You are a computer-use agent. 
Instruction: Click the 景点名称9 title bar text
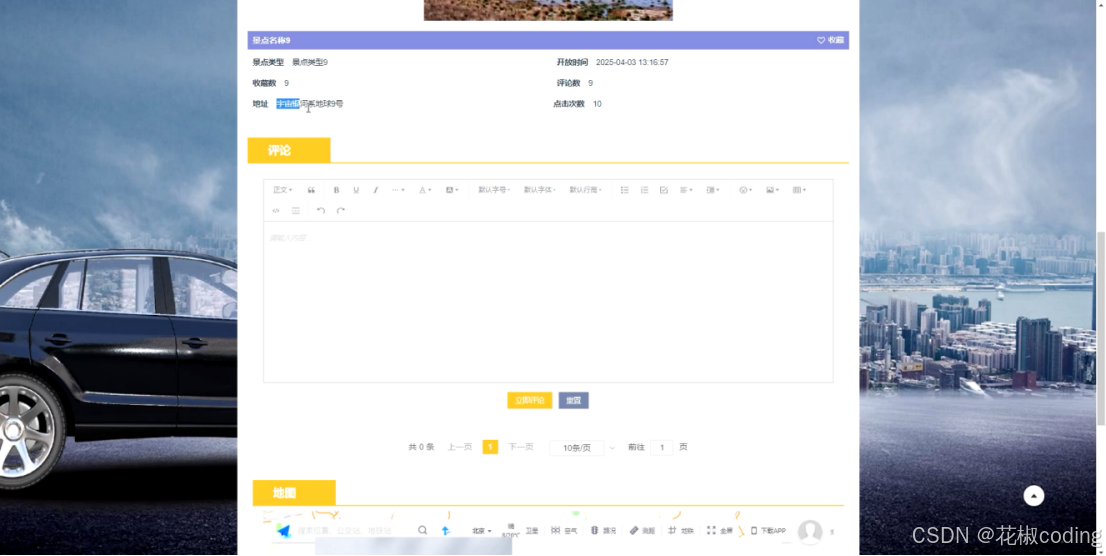tap(272, 41)
